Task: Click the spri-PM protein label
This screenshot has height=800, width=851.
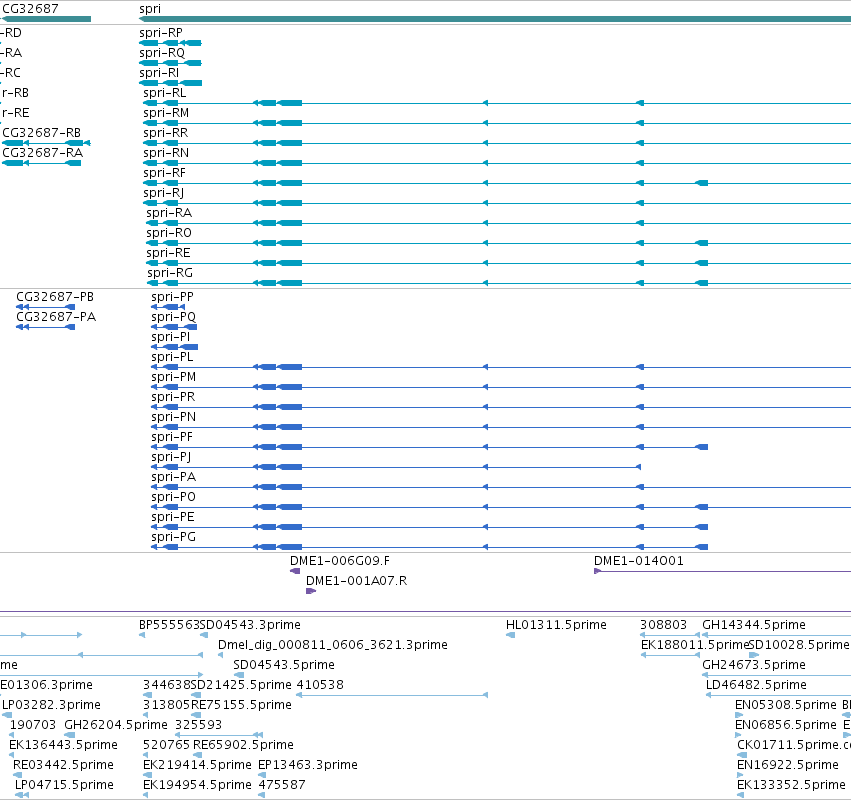Action: 173,377
